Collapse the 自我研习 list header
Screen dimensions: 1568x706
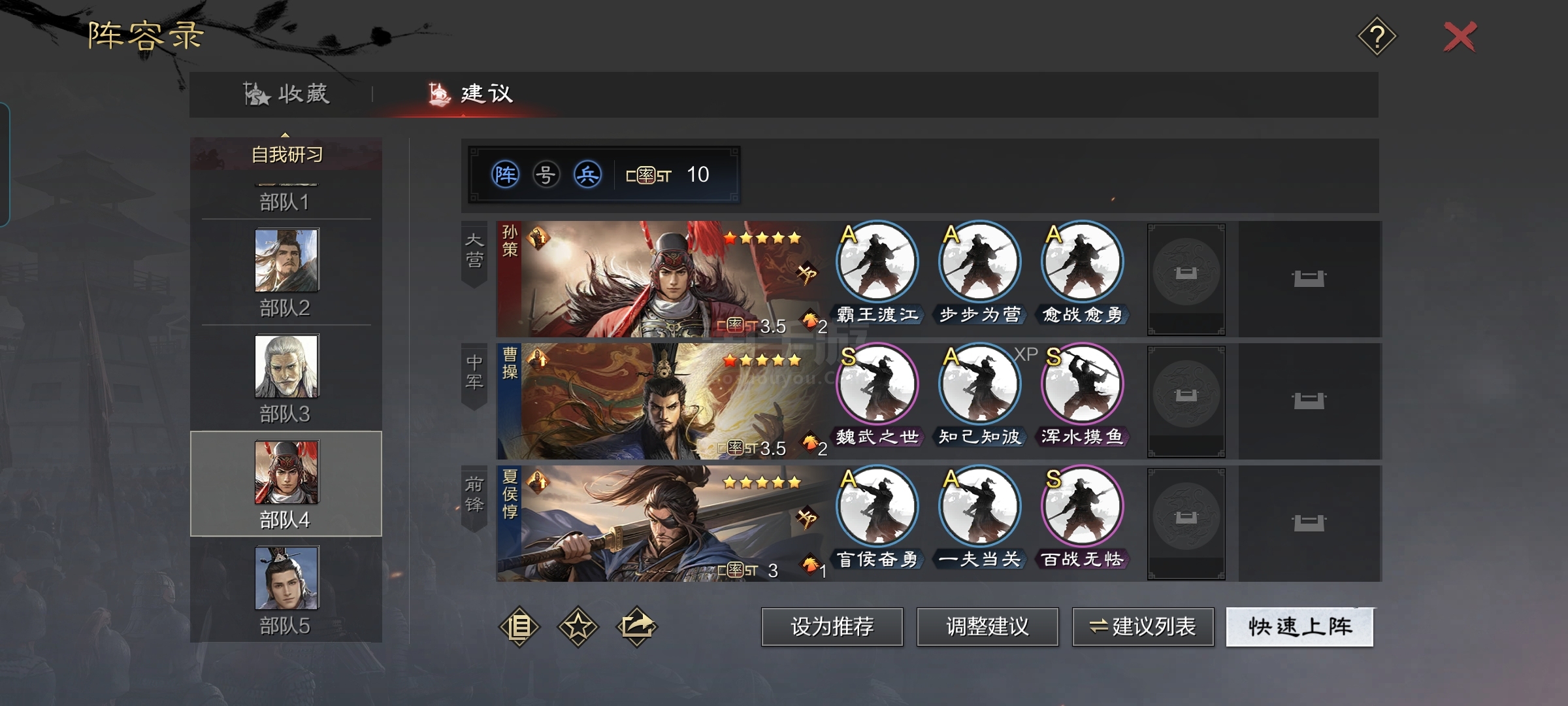click(x=286, y=154)
